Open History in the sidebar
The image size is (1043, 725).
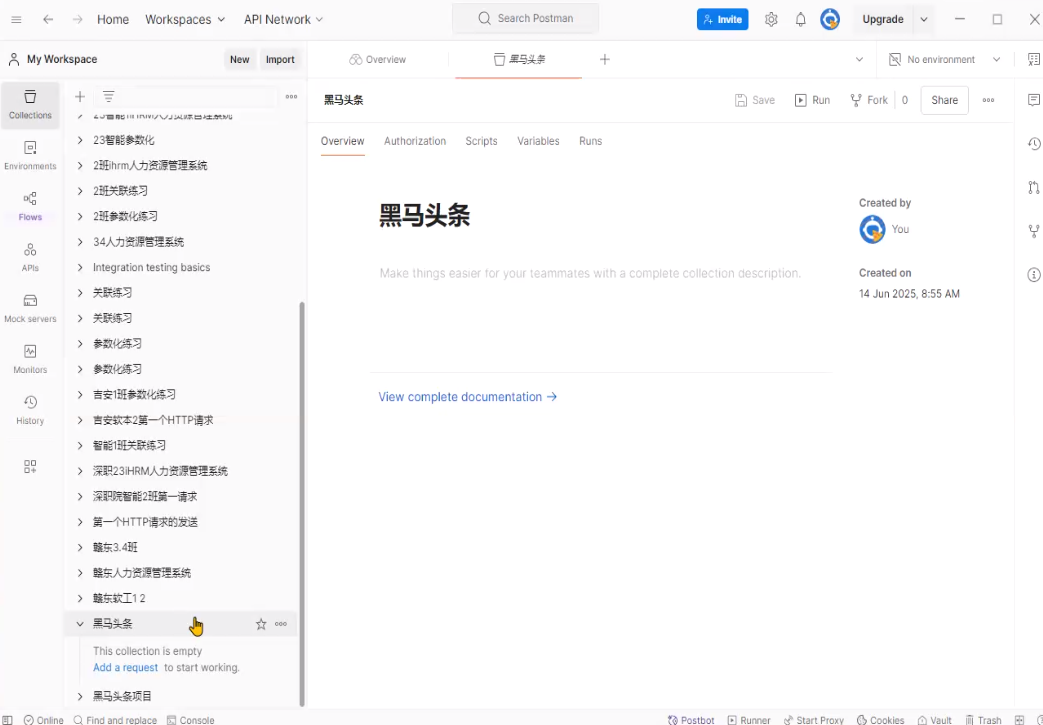(30, 410)
